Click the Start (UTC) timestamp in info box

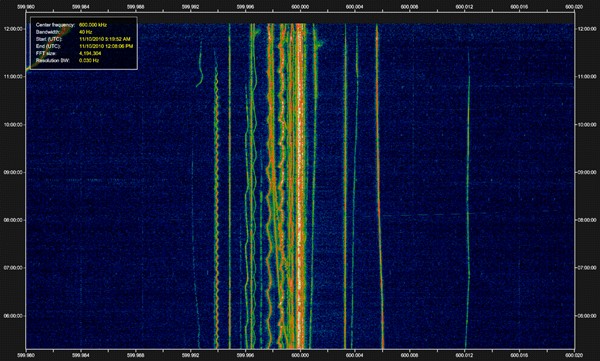(104, 39)
